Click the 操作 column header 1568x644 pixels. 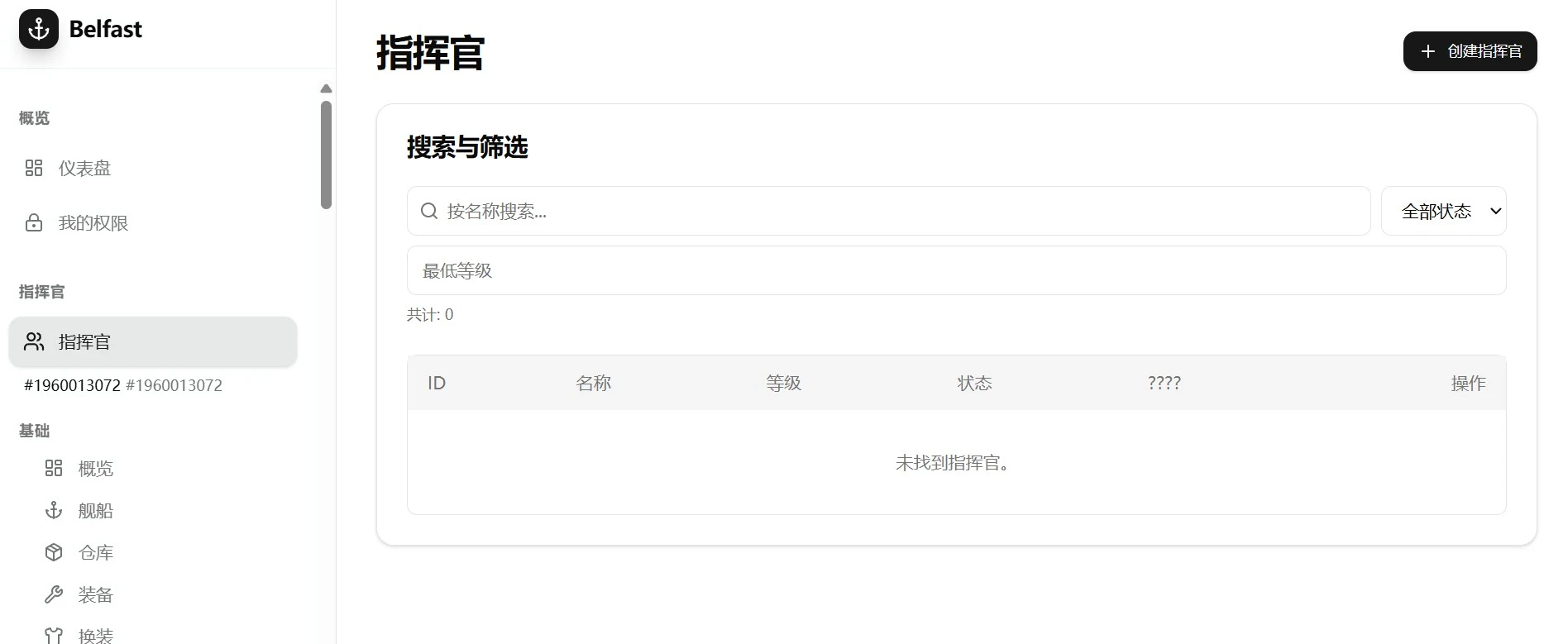click(1469, 383)
